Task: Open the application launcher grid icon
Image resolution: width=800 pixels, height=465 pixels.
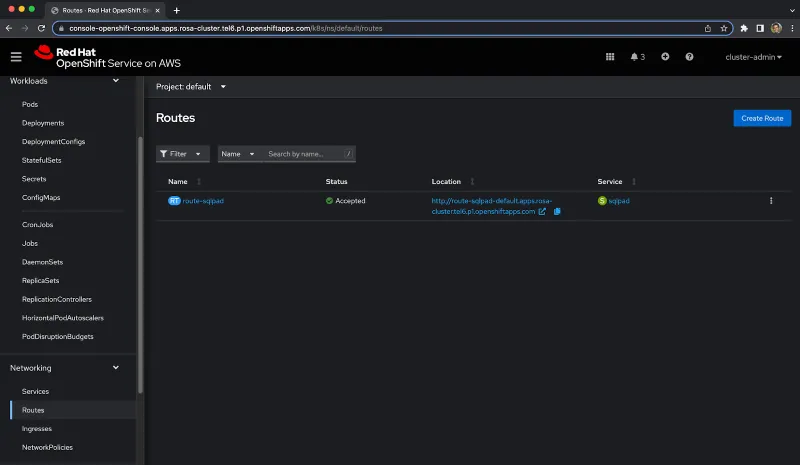Action: [610, 57]
